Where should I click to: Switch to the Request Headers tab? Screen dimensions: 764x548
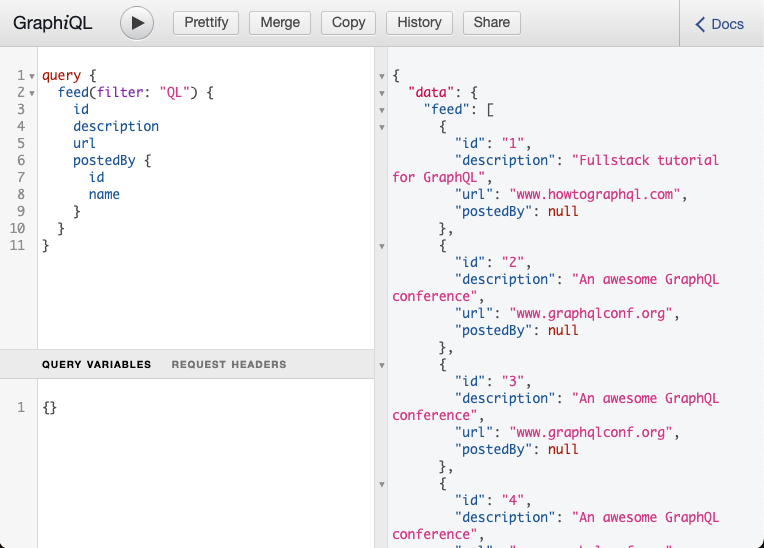coord(229,364)
